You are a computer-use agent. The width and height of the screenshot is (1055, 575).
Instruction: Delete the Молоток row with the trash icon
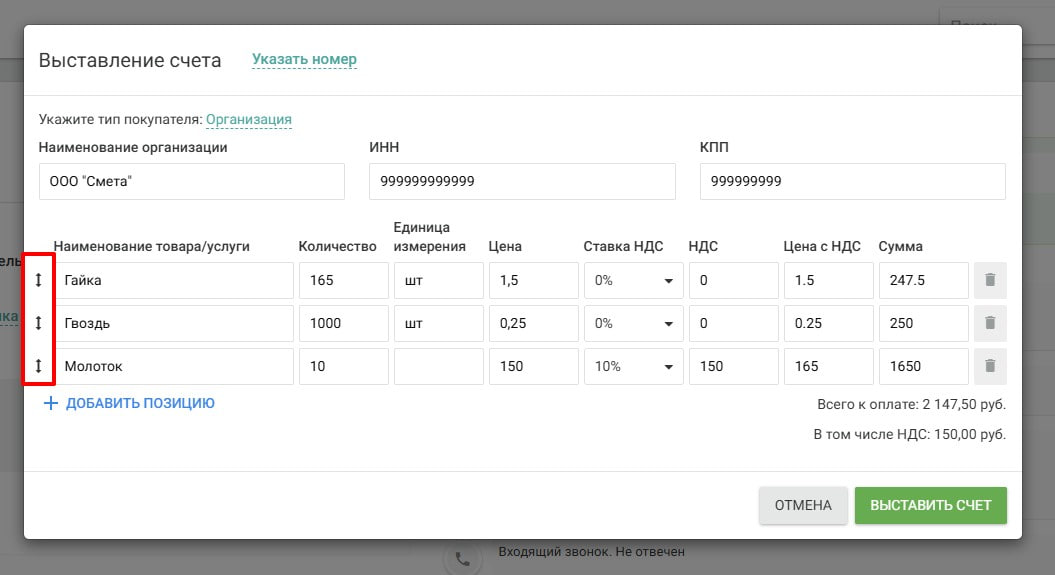(990, 367)
